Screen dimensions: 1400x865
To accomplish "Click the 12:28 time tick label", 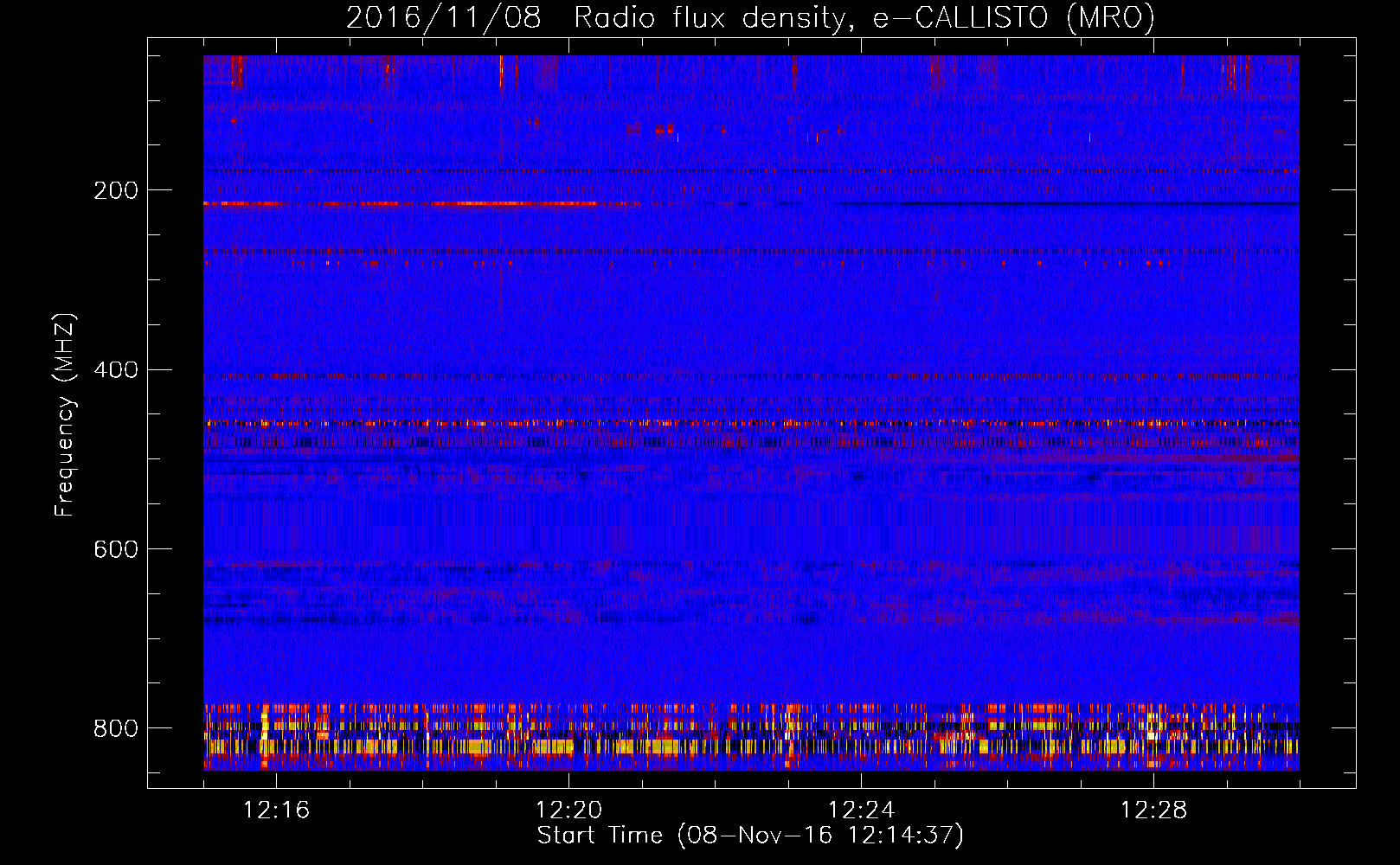I will point(1153,810).
